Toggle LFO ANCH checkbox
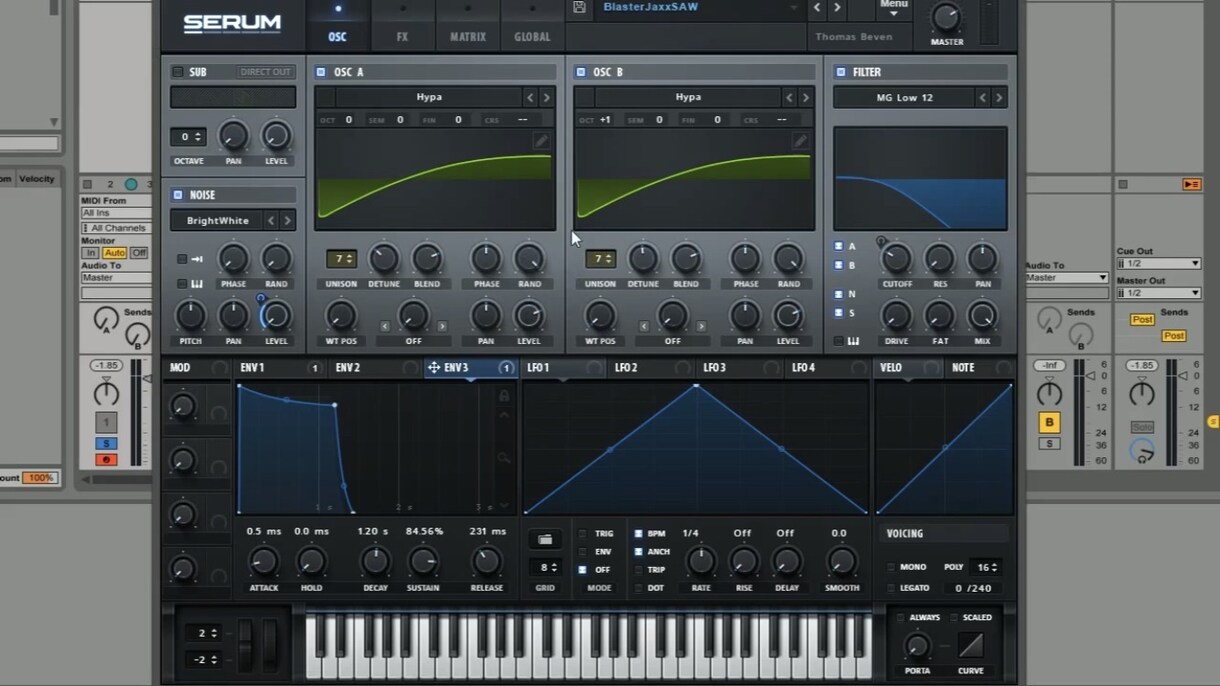This screenshot has width=1220, height=686. [638, 552]
